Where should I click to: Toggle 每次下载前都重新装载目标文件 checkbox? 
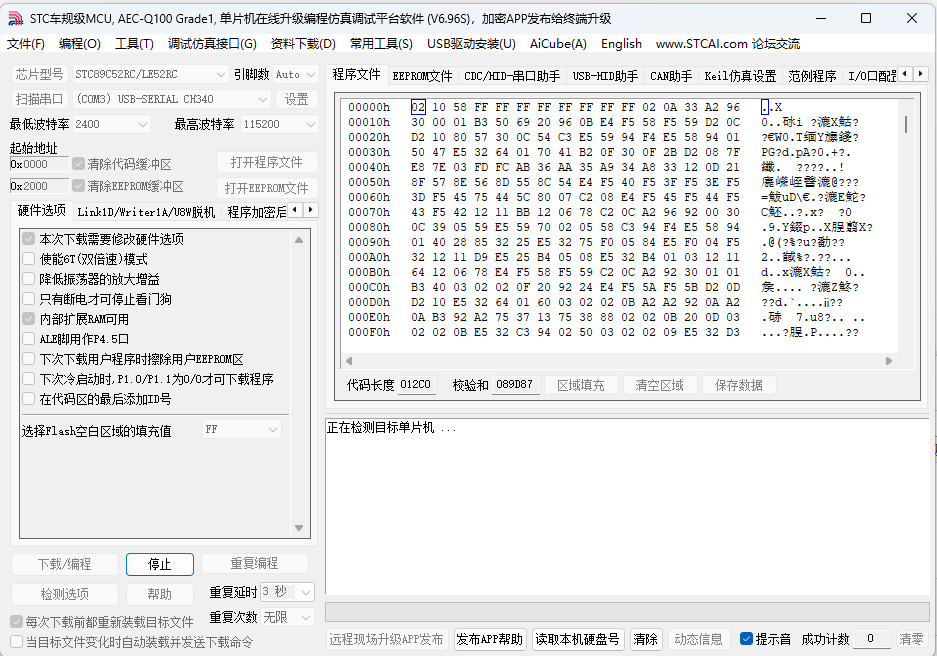17,622
